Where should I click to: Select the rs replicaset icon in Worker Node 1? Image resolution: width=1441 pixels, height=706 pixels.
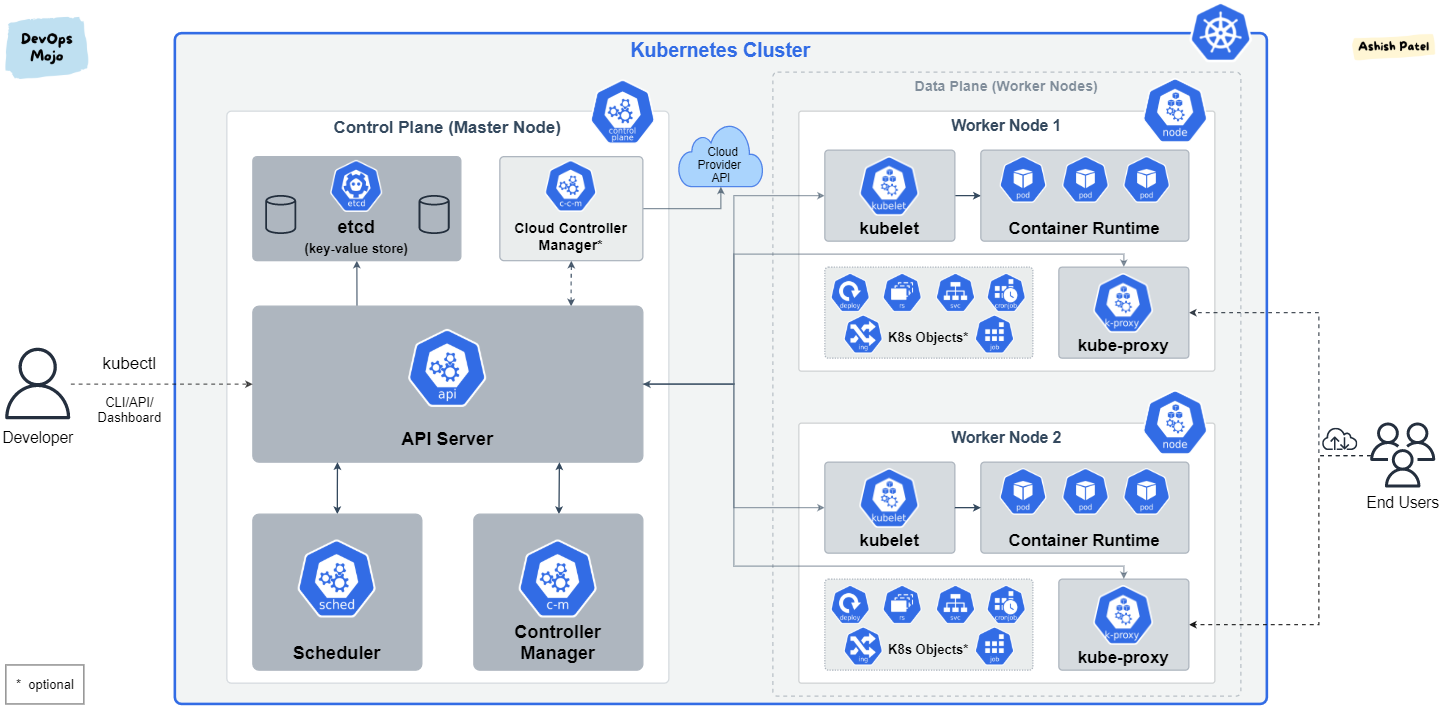[901, 292]
